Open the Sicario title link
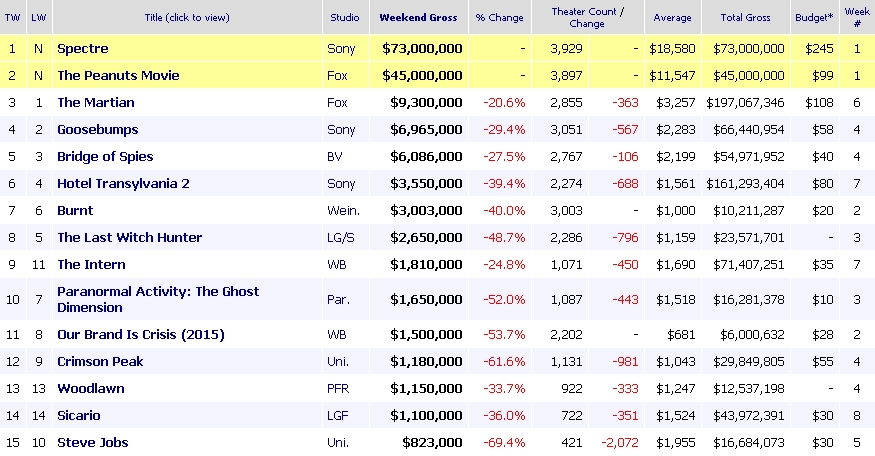875x456 pixels. pos(79,416)
